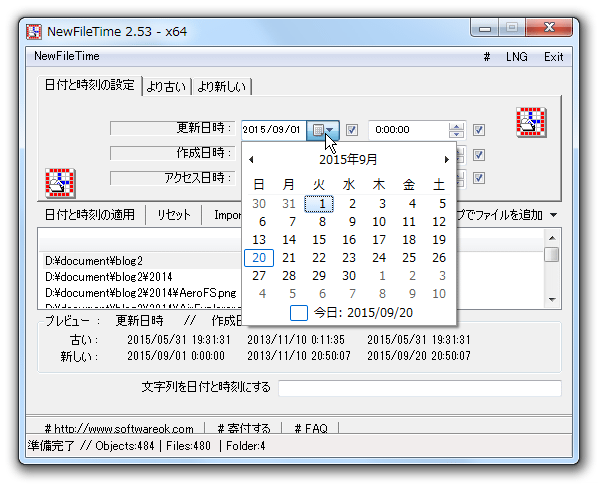Image resolution: width=602 pixels, height=487 pixels.
Task: Go to previous month in calendar
Action: coord(251,159)
